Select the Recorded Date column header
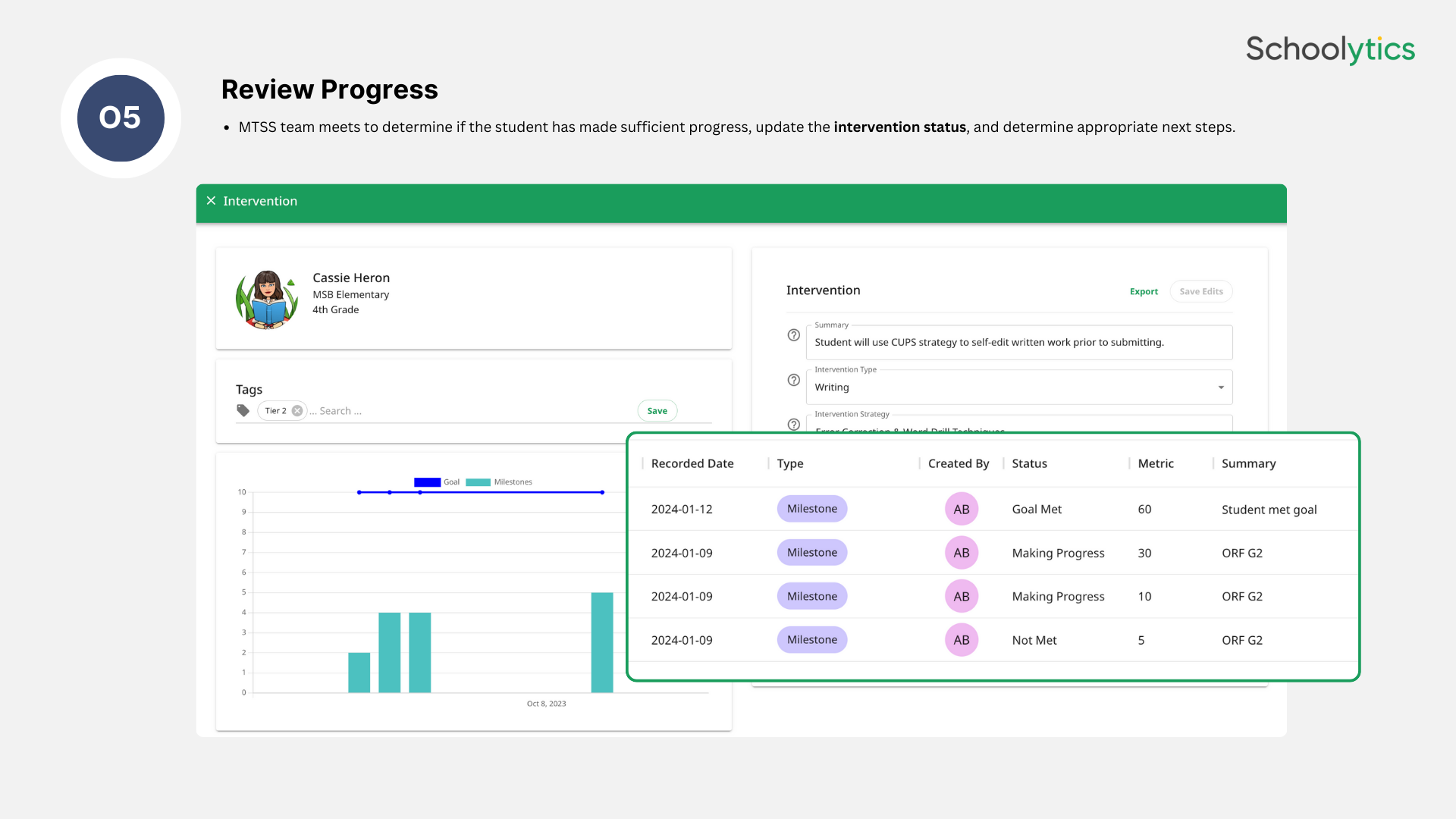 (x=692, y=463)
